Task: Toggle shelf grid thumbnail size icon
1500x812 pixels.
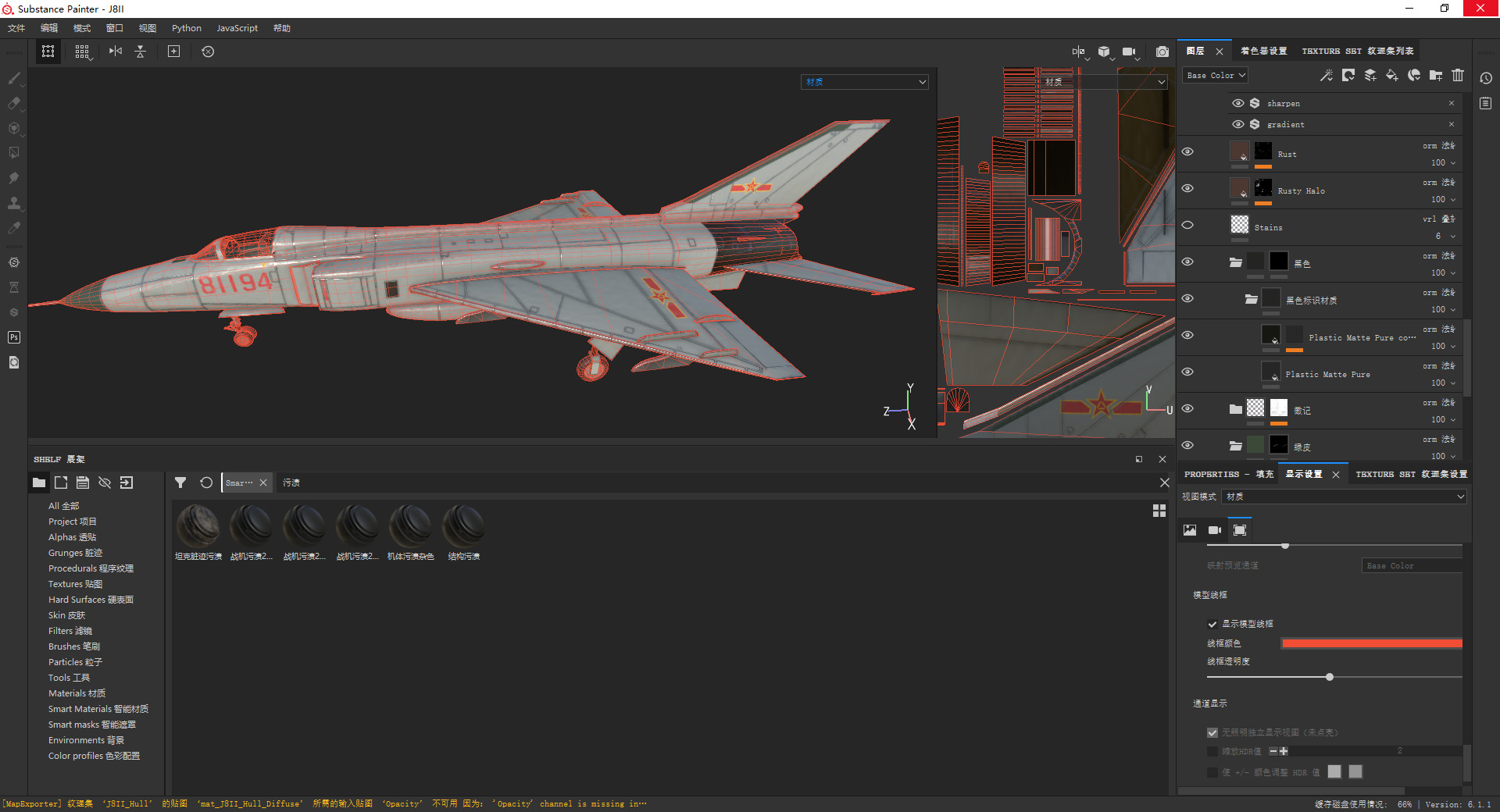Action: click(1159, 511)
